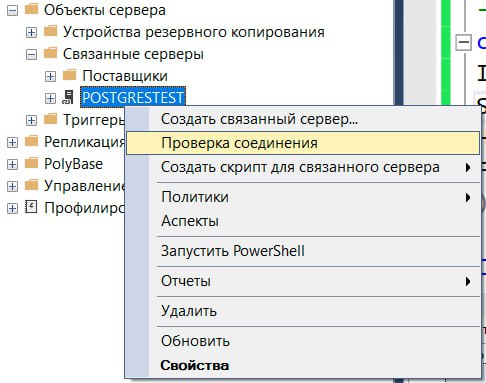Viewport: 486px width, 383px height.
Task: Select the PolyBase tree label
Action: (x=73, y=164)
